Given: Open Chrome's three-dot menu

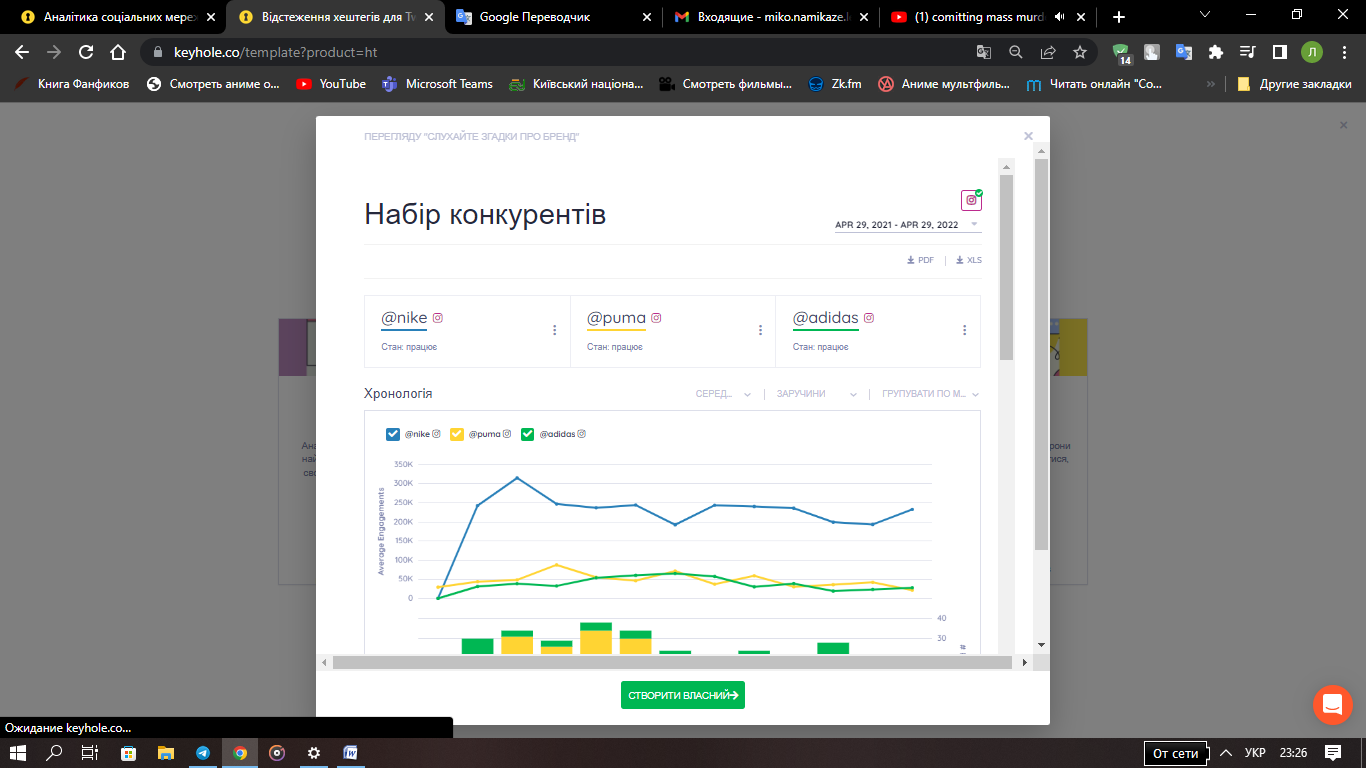Looking at the screenshot, I should pos(1343,52).
